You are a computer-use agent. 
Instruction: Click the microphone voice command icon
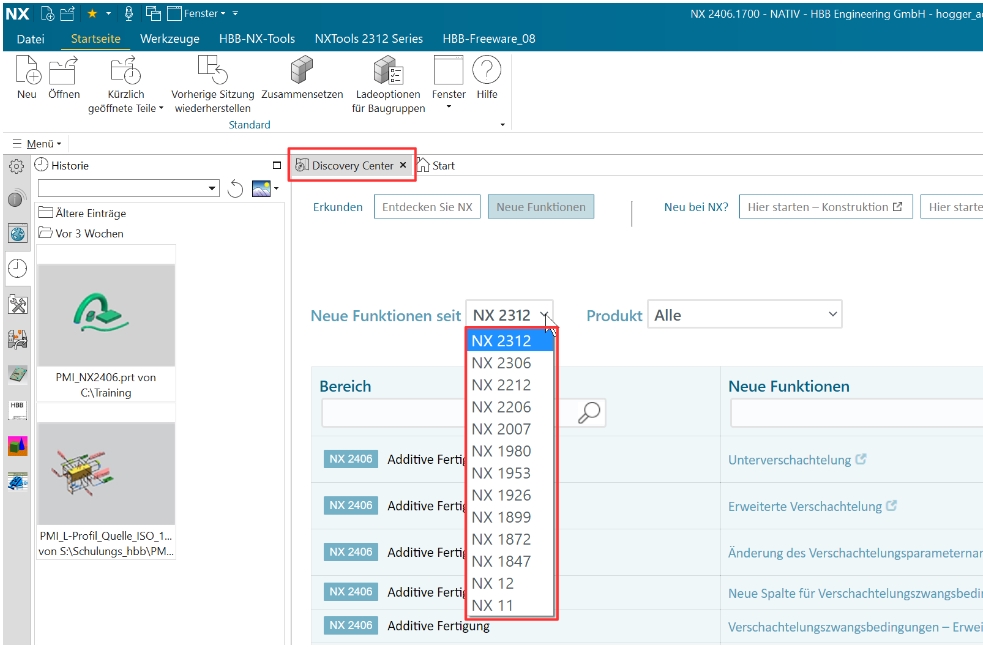(x=129, y=13)
